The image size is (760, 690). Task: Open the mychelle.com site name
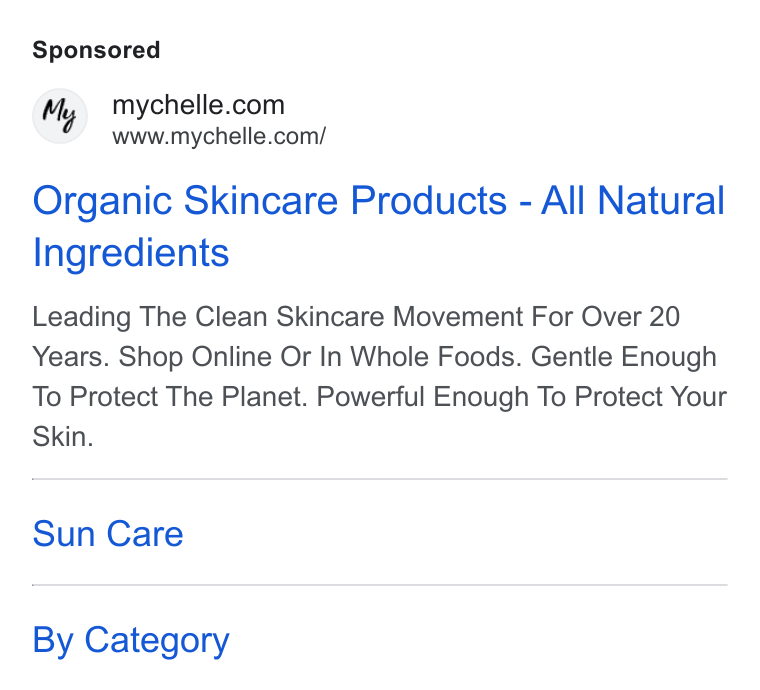click(198, 105)
